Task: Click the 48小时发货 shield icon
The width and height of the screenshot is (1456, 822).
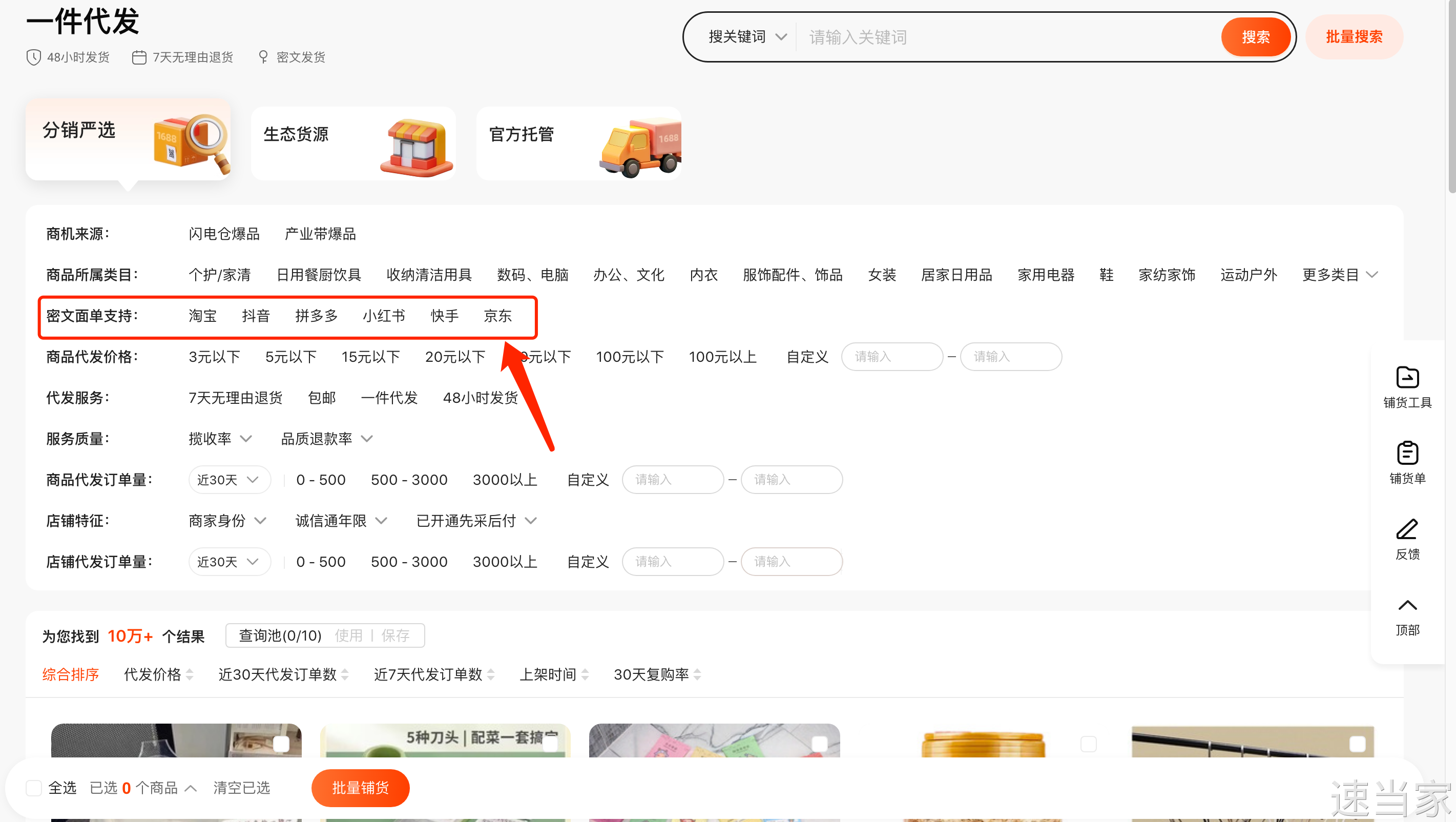Action: pyautogui.click(x=34, y=57)
